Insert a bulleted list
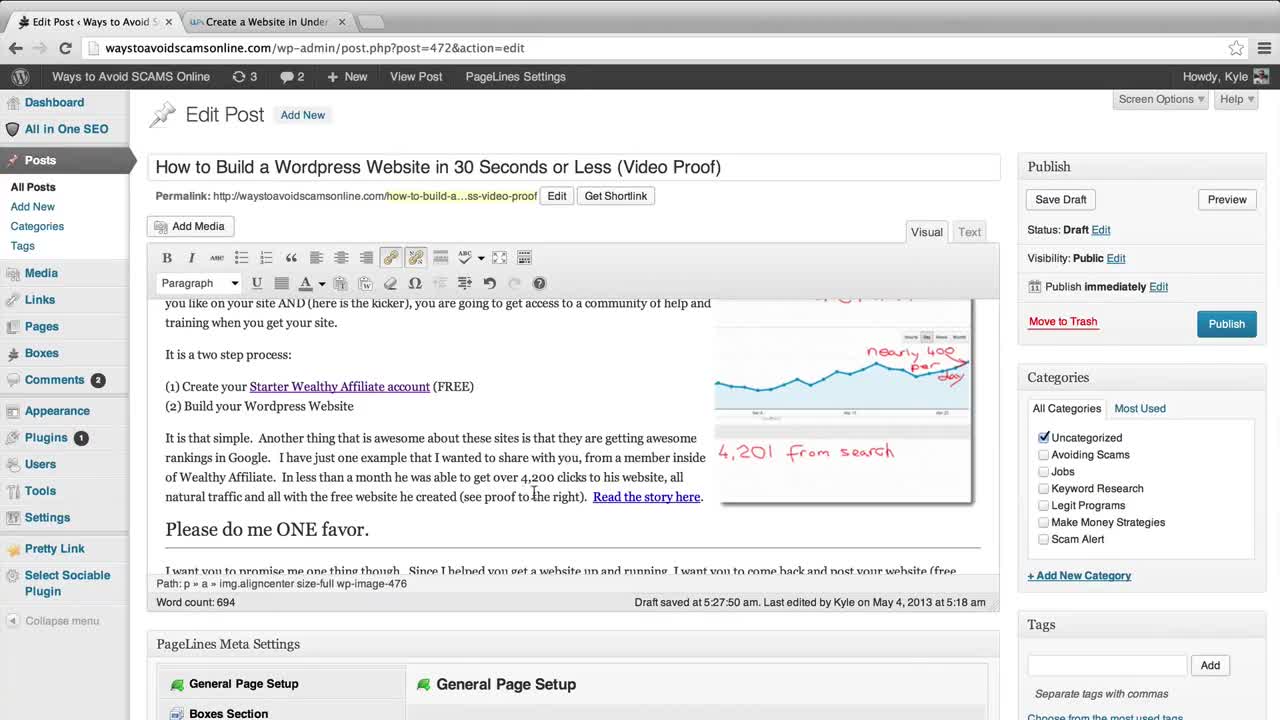Image resolution: width=1280 pixels, height=720 pixels. [241, 258]
